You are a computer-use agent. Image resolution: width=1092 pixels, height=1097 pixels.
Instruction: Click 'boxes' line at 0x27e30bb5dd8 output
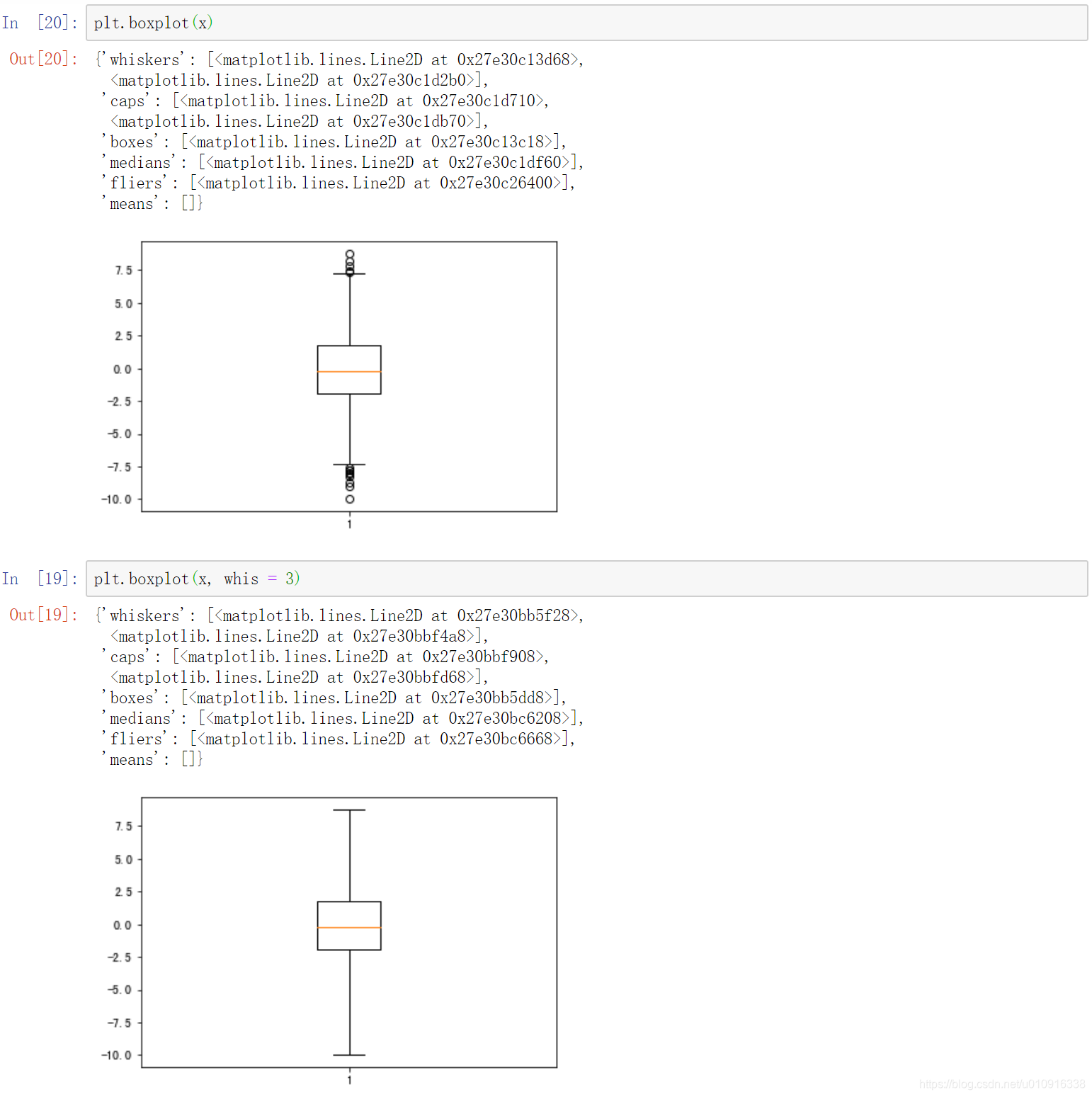(x=334, y=698)
